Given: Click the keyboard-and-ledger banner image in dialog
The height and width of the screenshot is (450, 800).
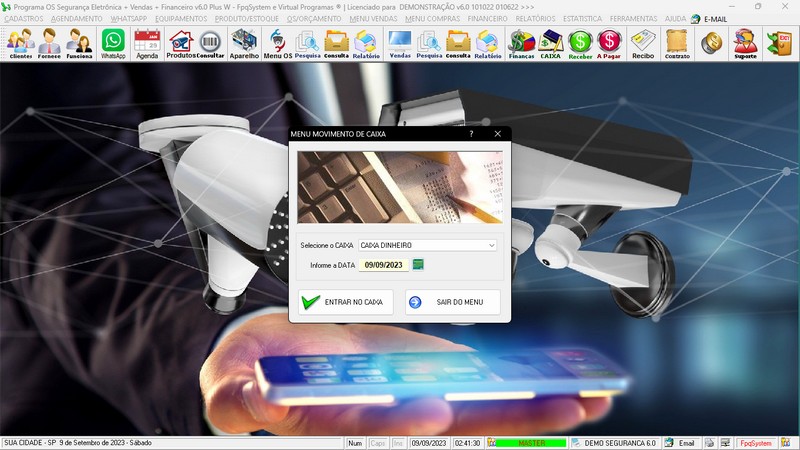Looking at the screenshot, I should 400,187.
